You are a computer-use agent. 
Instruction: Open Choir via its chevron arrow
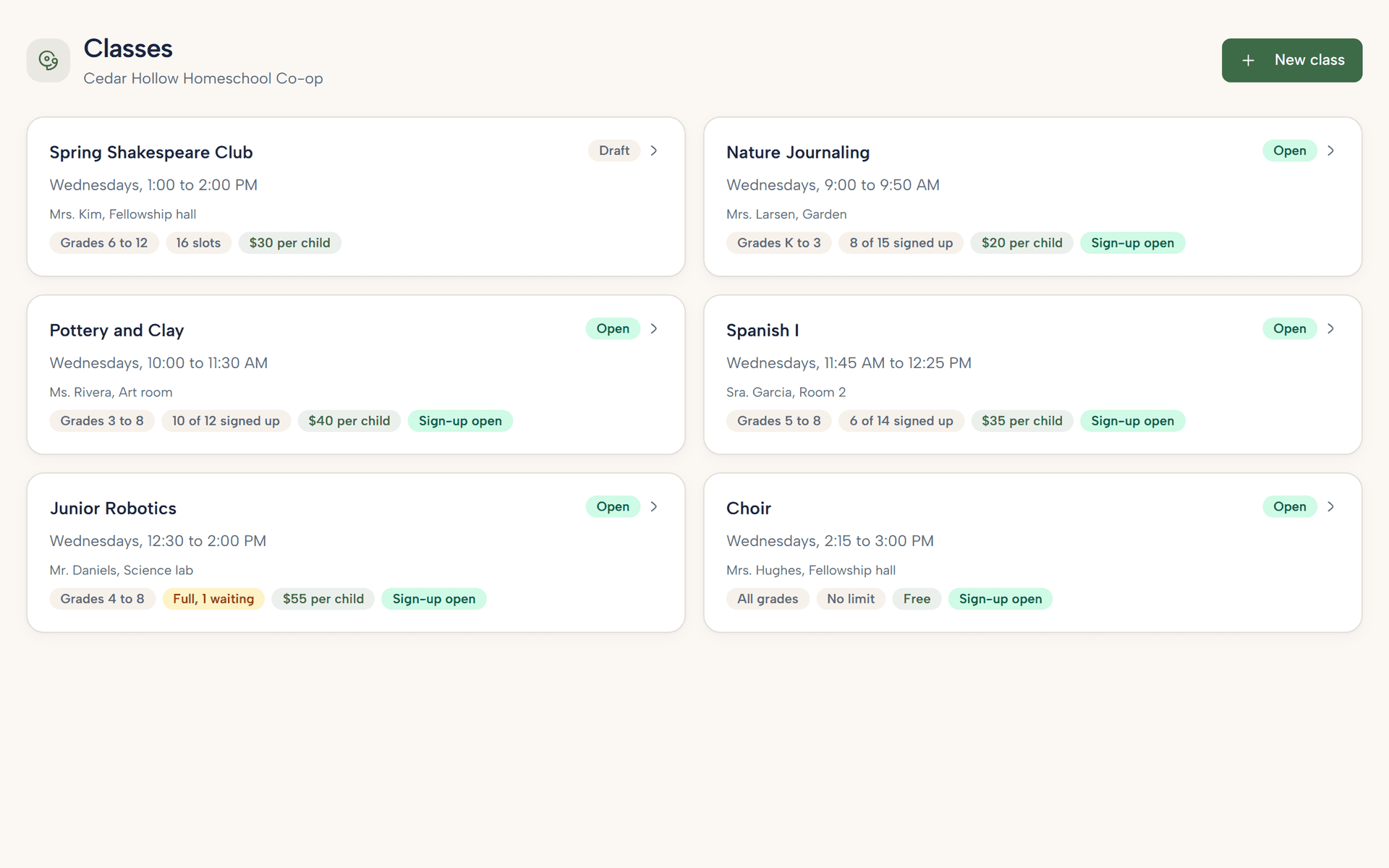click(1330, 506)
